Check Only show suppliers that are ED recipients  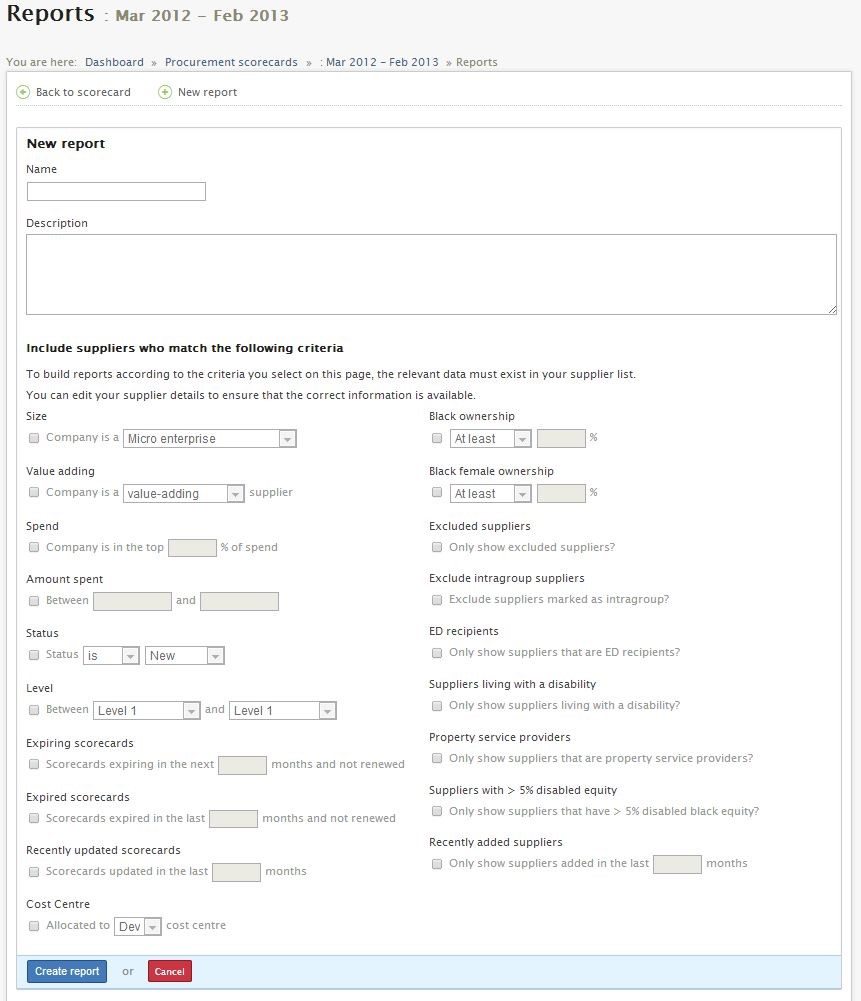pos(437,653)
